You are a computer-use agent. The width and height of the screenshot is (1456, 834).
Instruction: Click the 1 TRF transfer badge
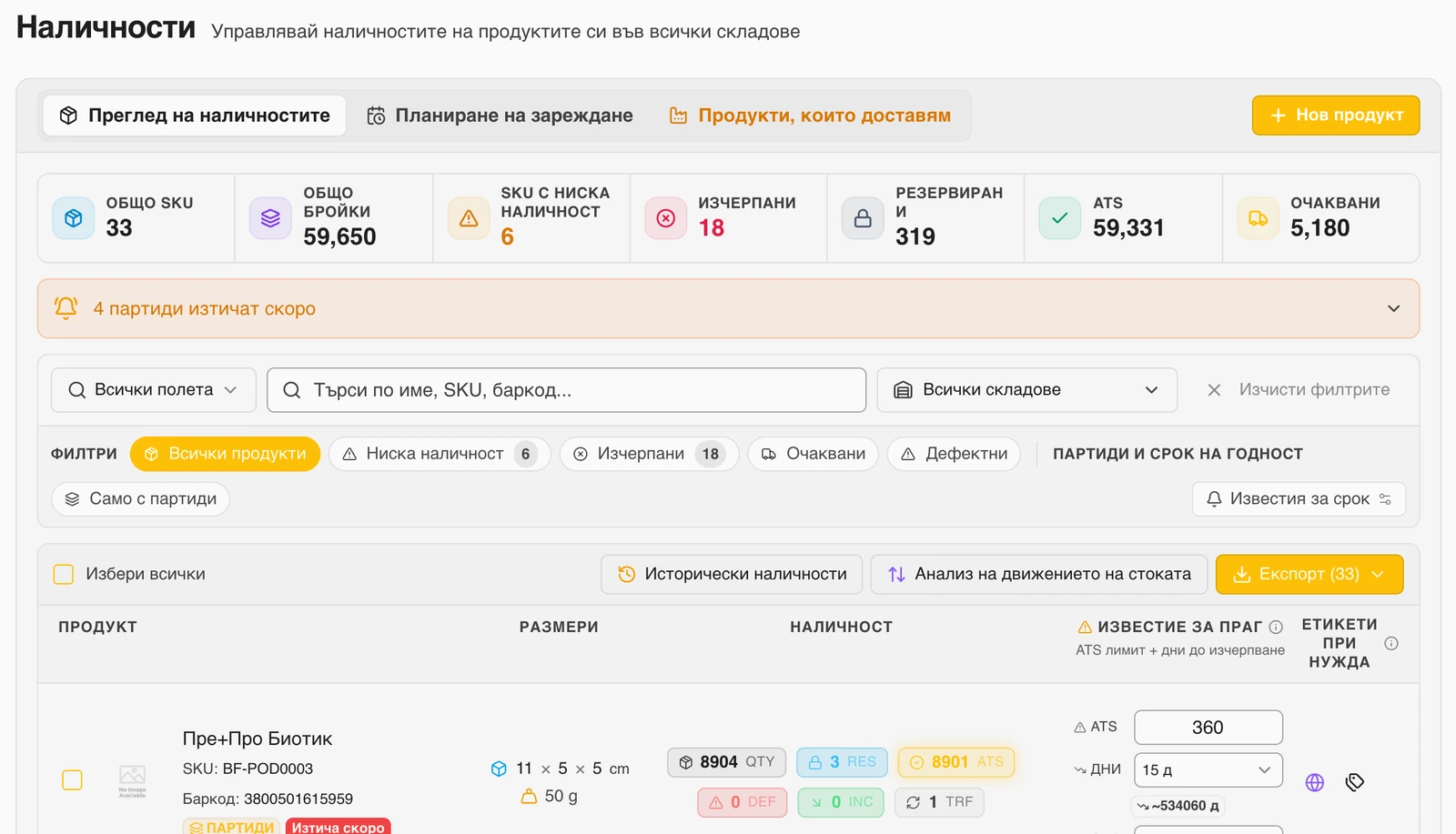(940, 802)
